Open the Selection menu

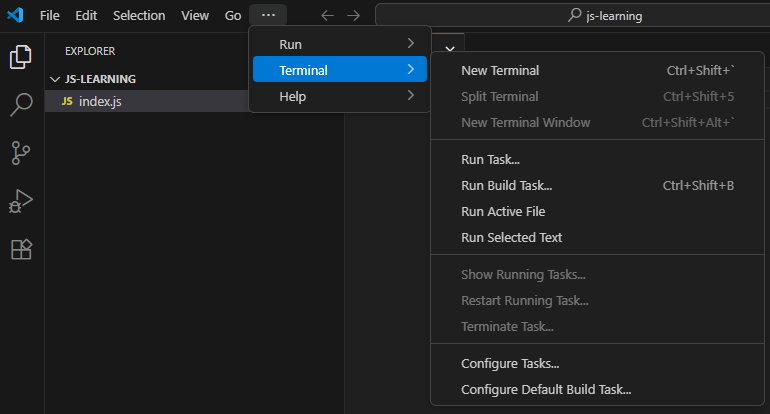tap(139, 16)
